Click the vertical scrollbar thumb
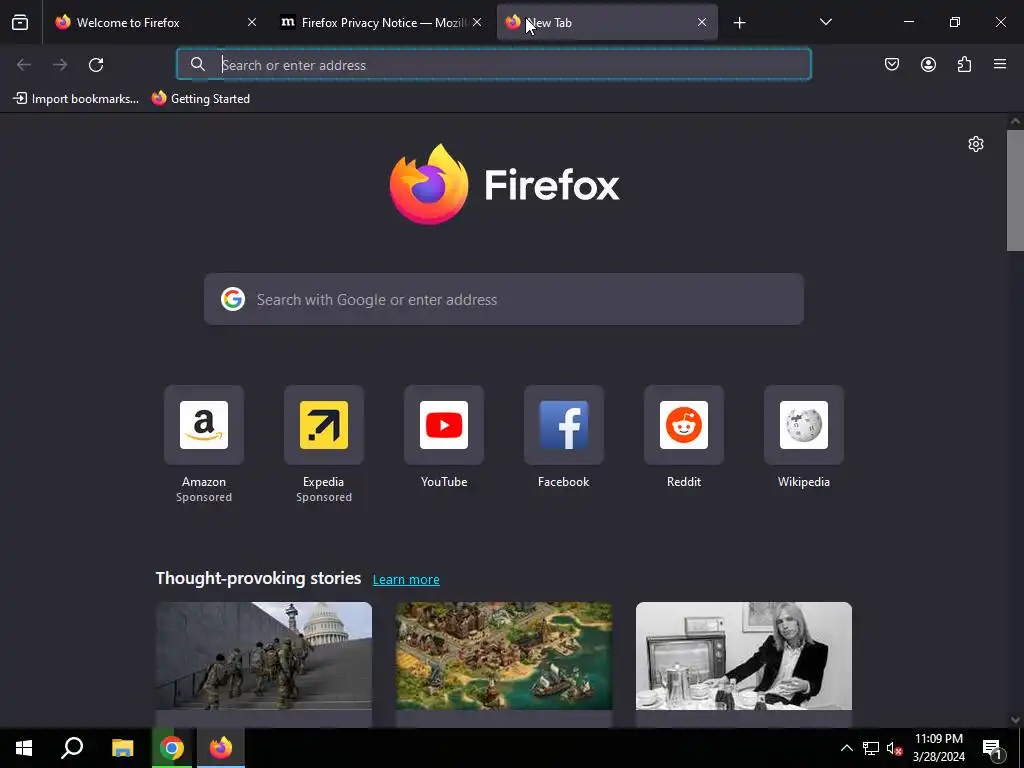1024x768 pixels. tap(1015, 190)
